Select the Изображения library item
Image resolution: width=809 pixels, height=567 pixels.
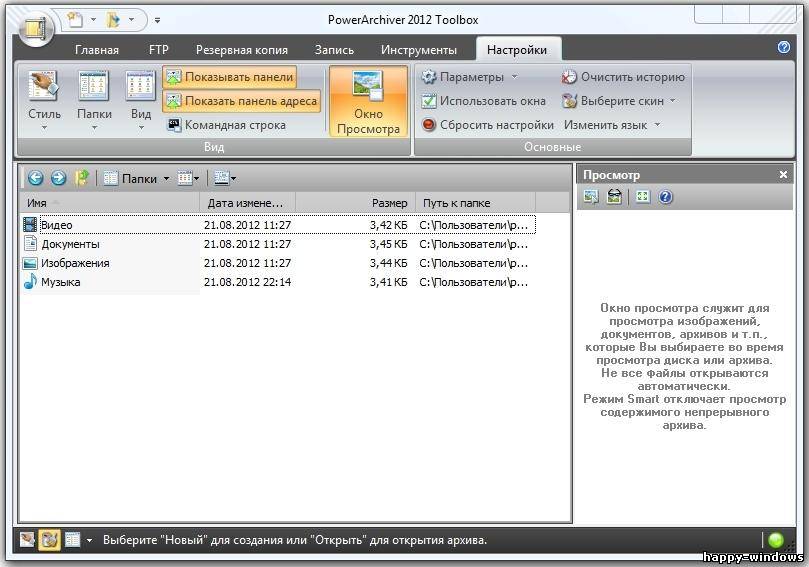click(x=279, y=263)
